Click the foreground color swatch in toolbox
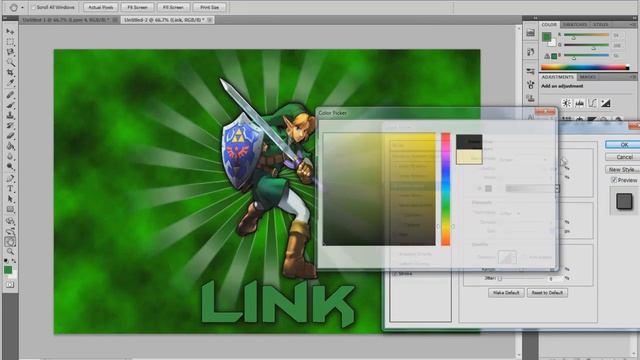 click(x=8, y=270)
